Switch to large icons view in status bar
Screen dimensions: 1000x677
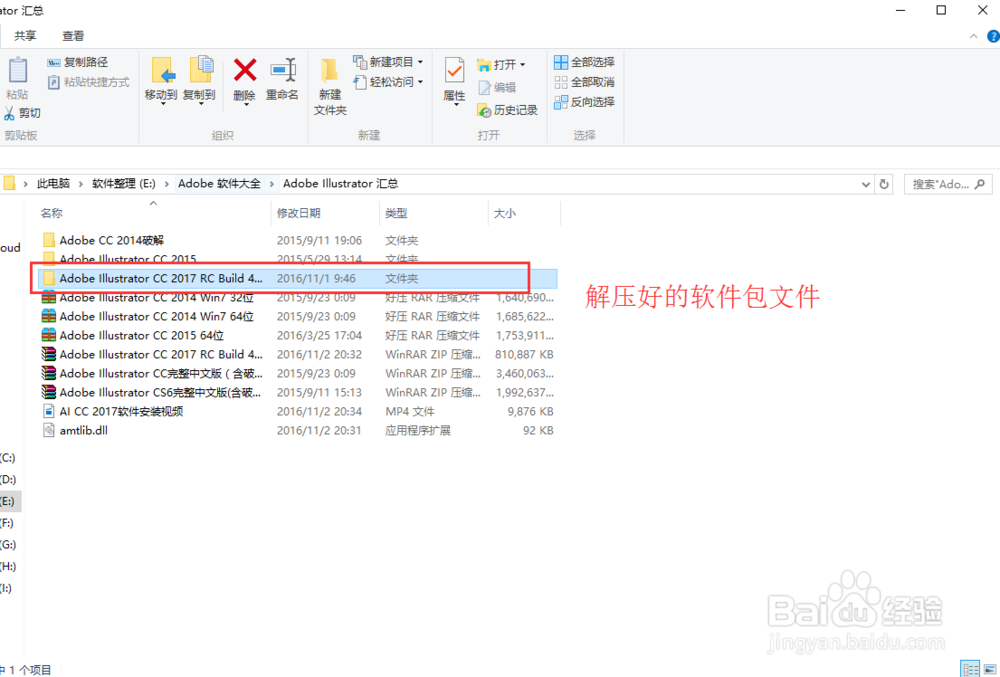(990, 669)
